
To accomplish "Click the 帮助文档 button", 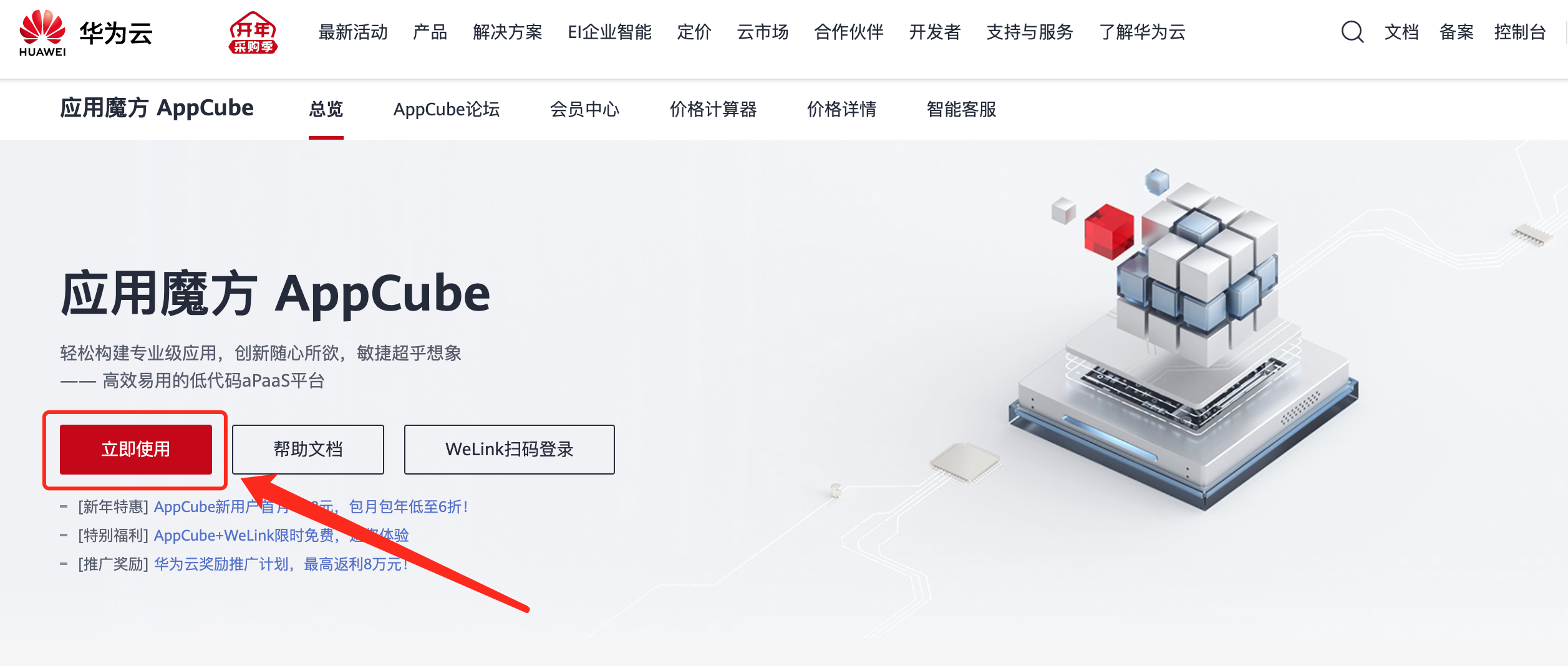I will tap(308, 450).
